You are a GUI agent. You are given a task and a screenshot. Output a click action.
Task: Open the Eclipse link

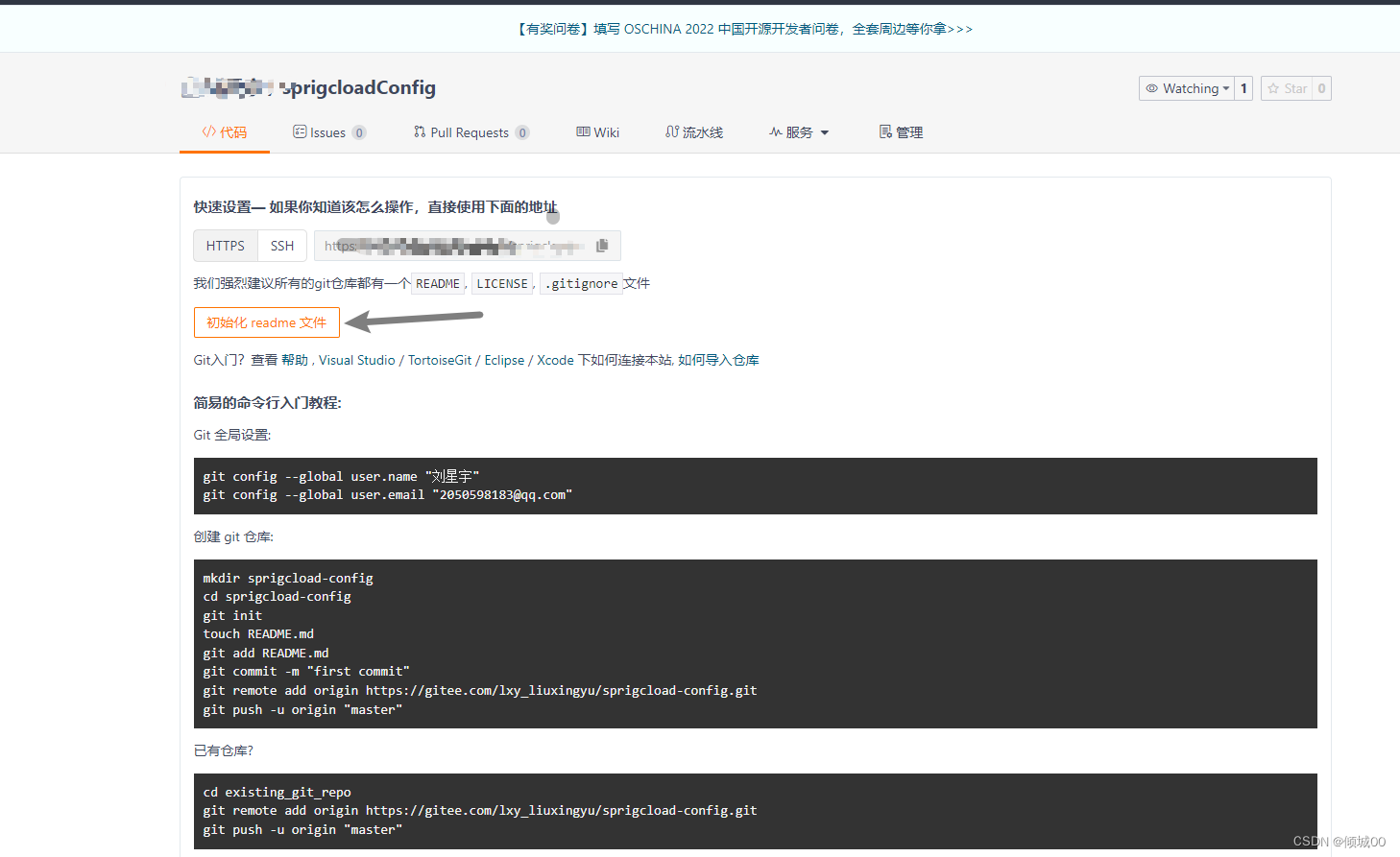(504, 360)
